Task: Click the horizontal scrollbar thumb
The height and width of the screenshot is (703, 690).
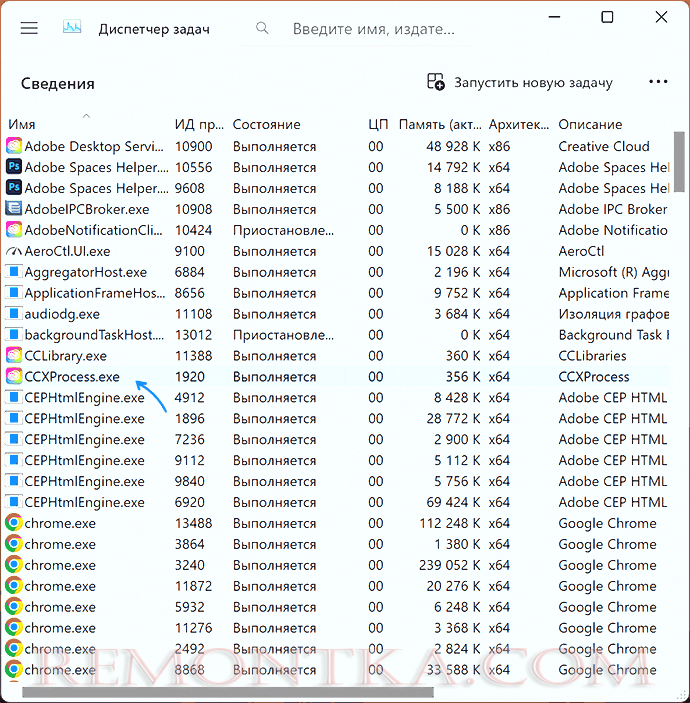Action: click(228, 692)
